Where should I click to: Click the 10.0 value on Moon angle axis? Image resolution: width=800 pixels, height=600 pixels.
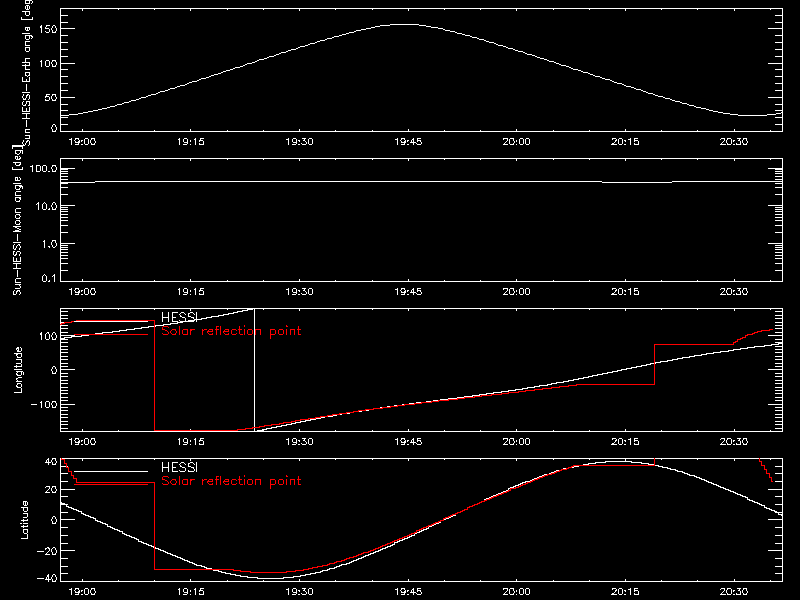click(x=46, y=207)
